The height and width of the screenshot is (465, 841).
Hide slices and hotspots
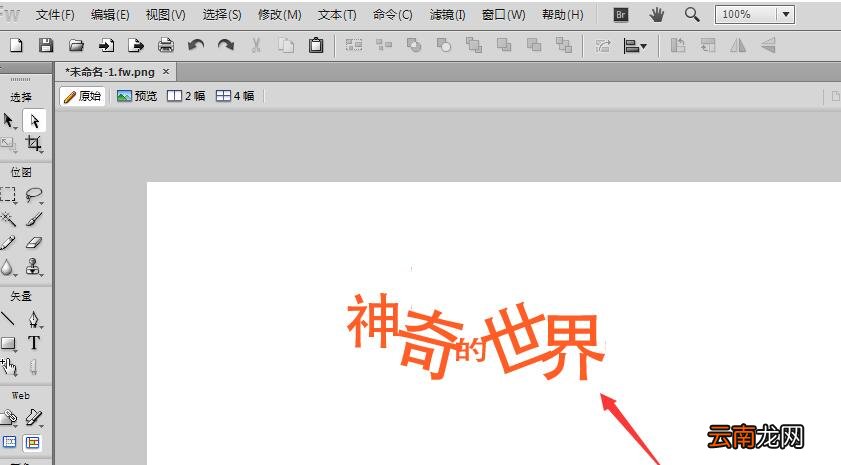(10, 442)
